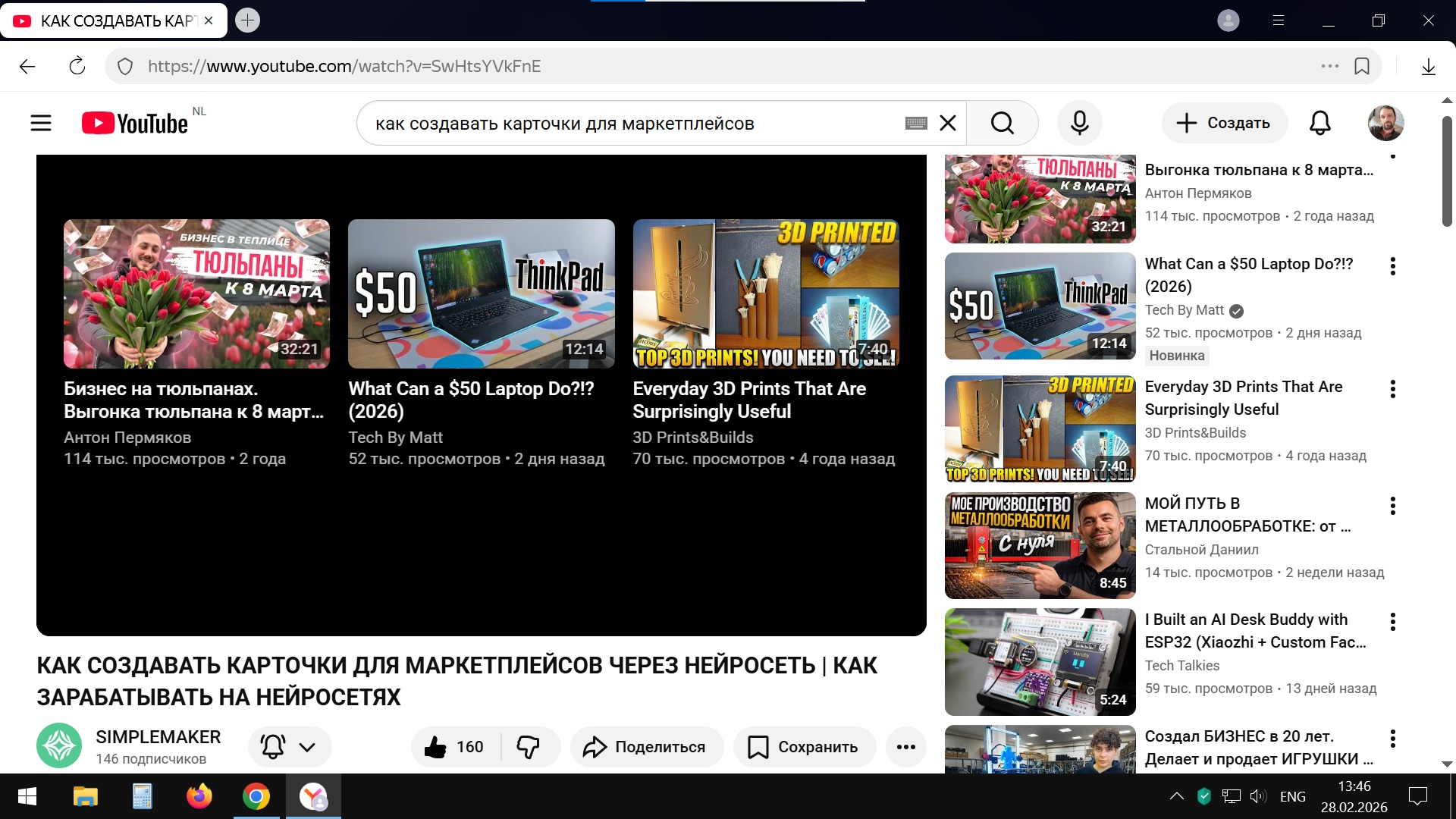This screenshot has width=1456, height=819.
Task: Bookmark the page via the address bar icon
Action: point(1362,67)
